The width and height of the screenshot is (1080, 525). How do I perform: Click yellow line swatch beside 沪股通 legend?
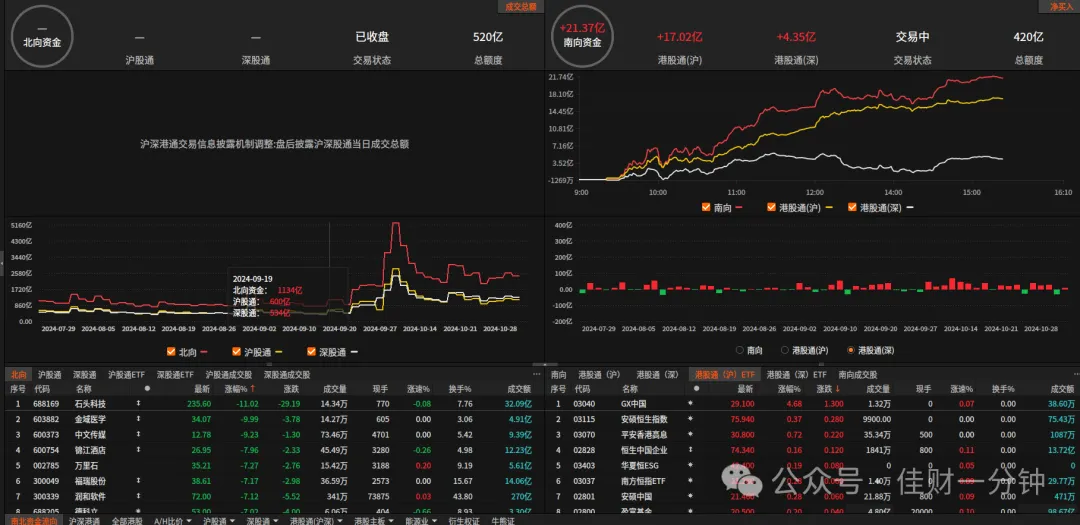(278, 351)
